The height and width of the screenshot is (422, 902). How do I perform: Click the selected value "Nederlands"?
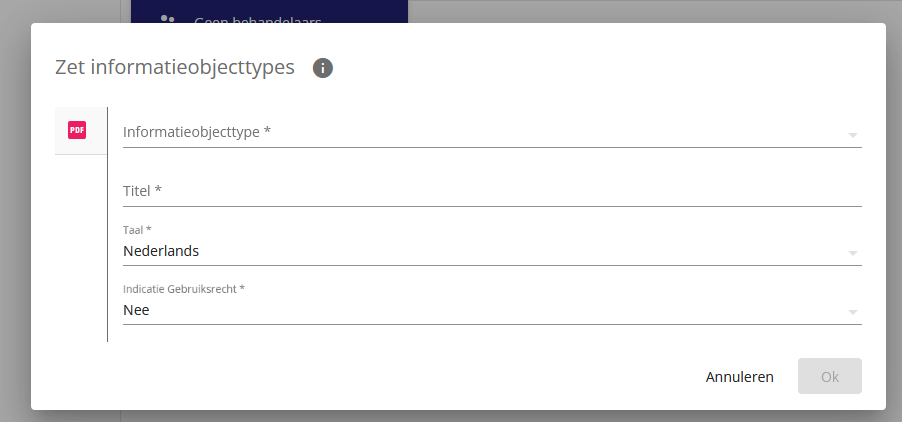point(161,251)
